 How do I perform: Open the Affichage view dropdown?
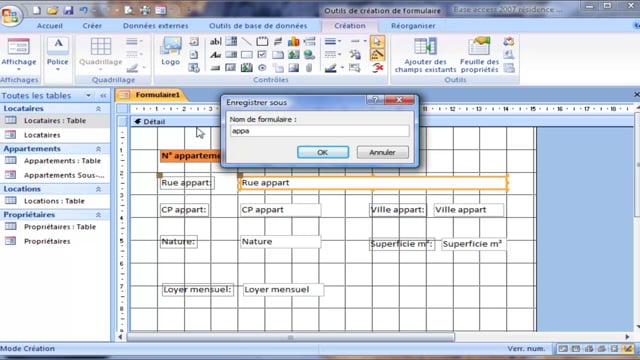(18, 69)
